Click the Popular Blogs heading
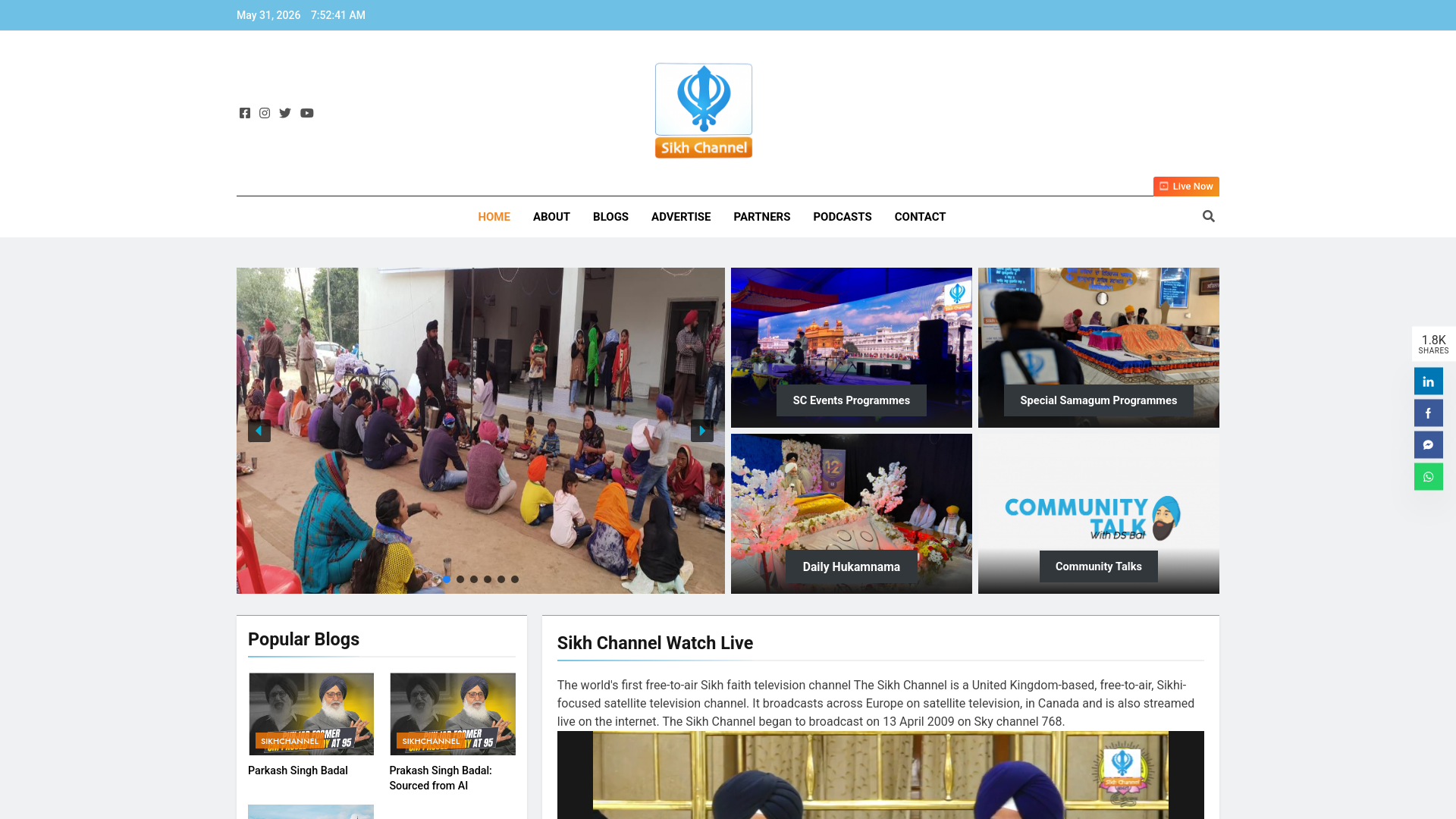This screenshot has width=1456, height=819. coord(303,639)
